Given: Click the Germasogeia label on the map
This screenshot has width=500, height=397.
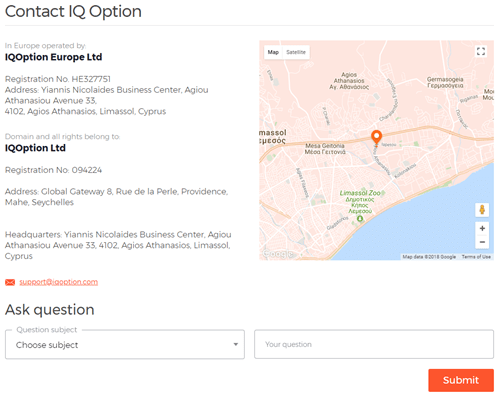Looking at the screenshot, I should tap(445, 82).
